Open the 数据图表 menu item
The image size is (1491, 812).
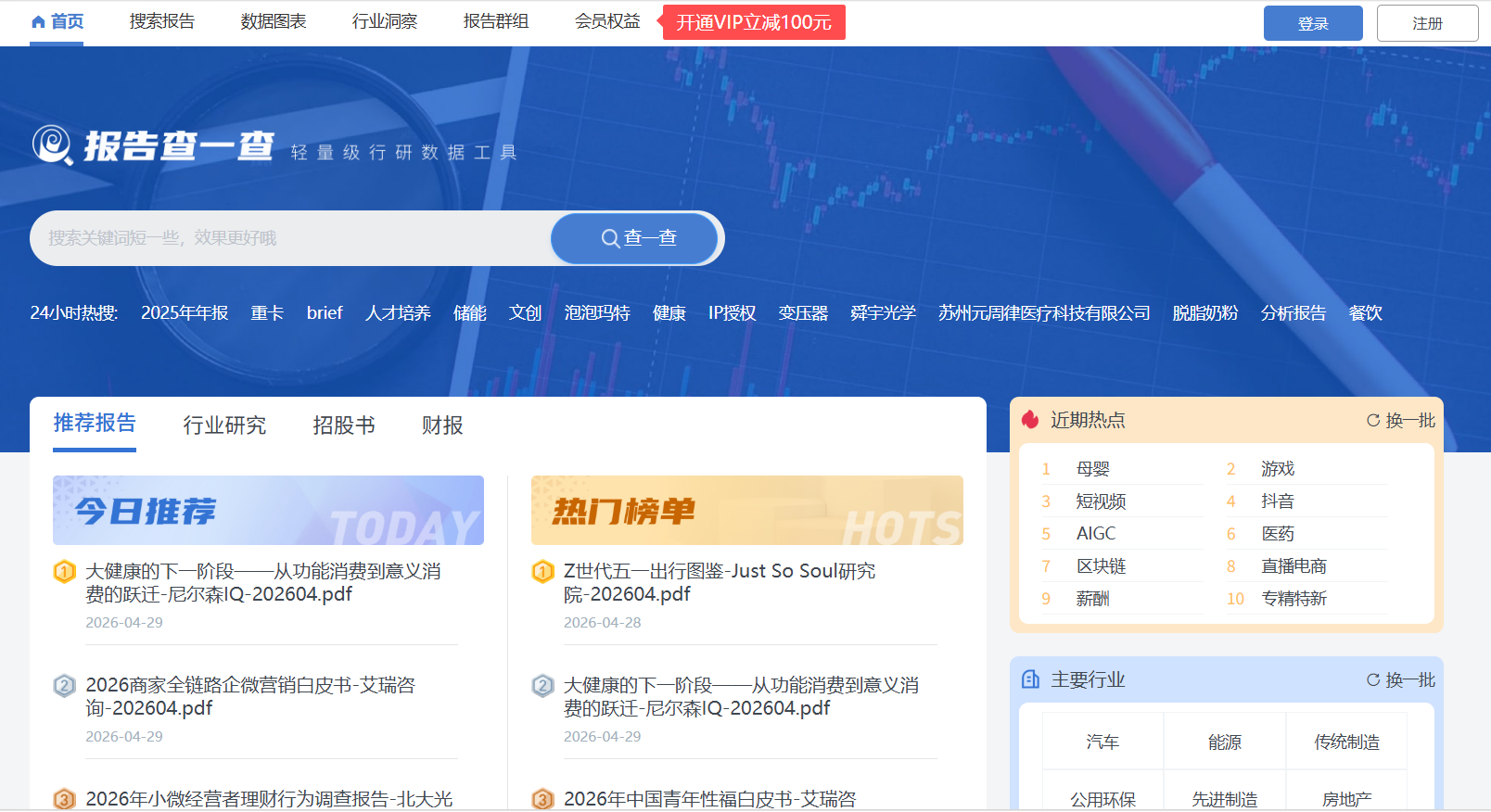tap(274, 21)
